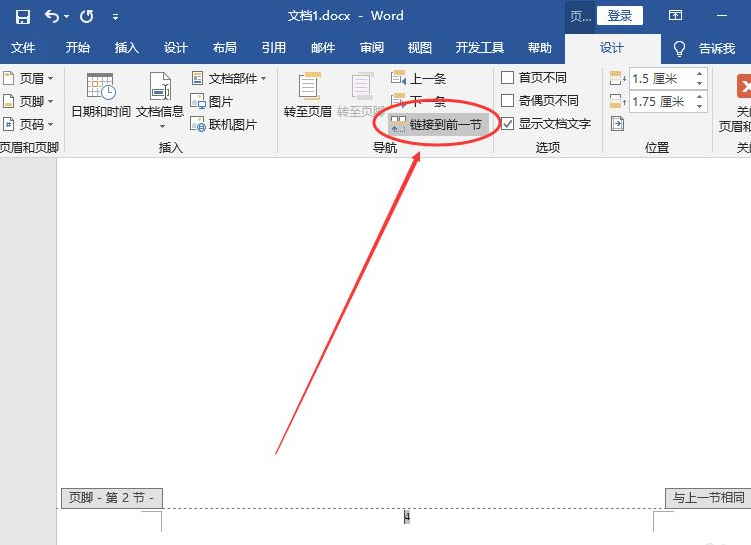Click the 告诉我 lightbulb search
751x545 pixels.
tap(705, 48)
